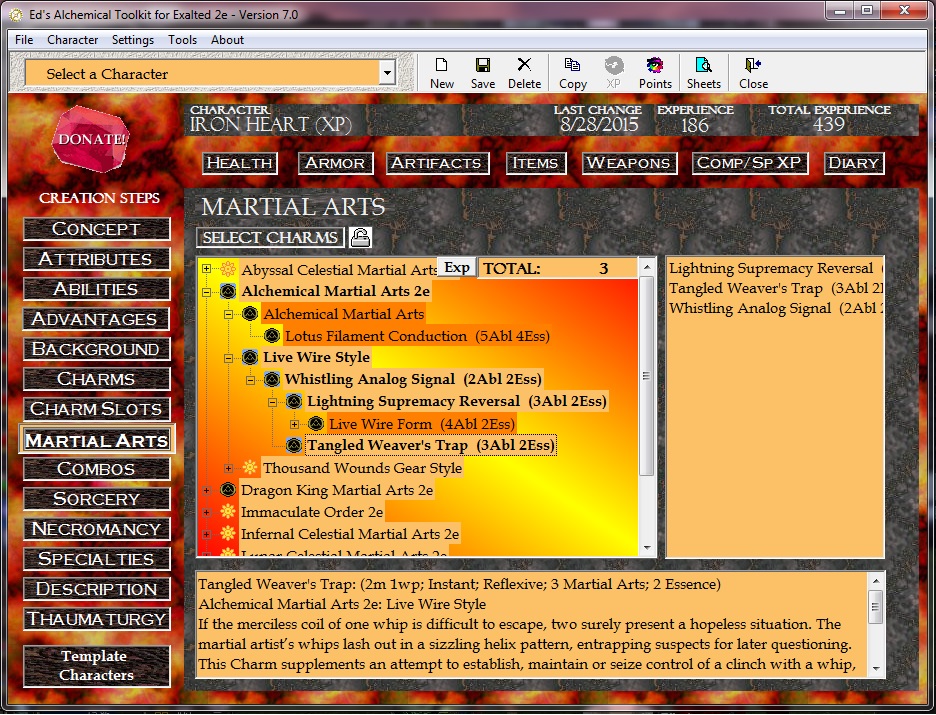
Task: Open the Artifacts section
Action: (437, 163)
